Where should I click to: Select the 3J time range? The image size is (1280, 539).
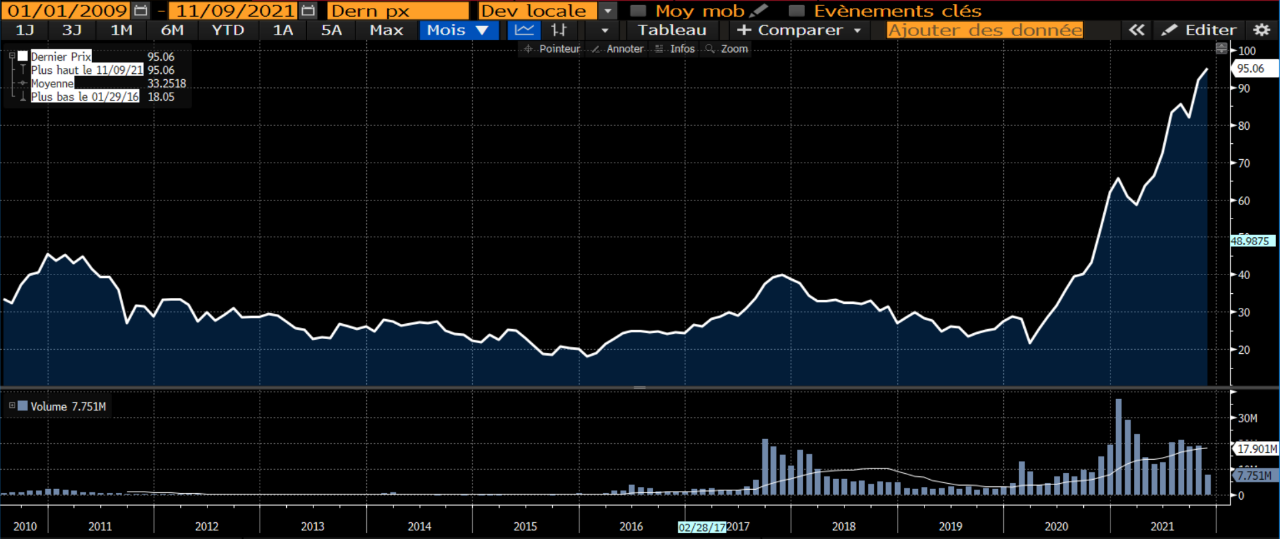click(71, 30)
